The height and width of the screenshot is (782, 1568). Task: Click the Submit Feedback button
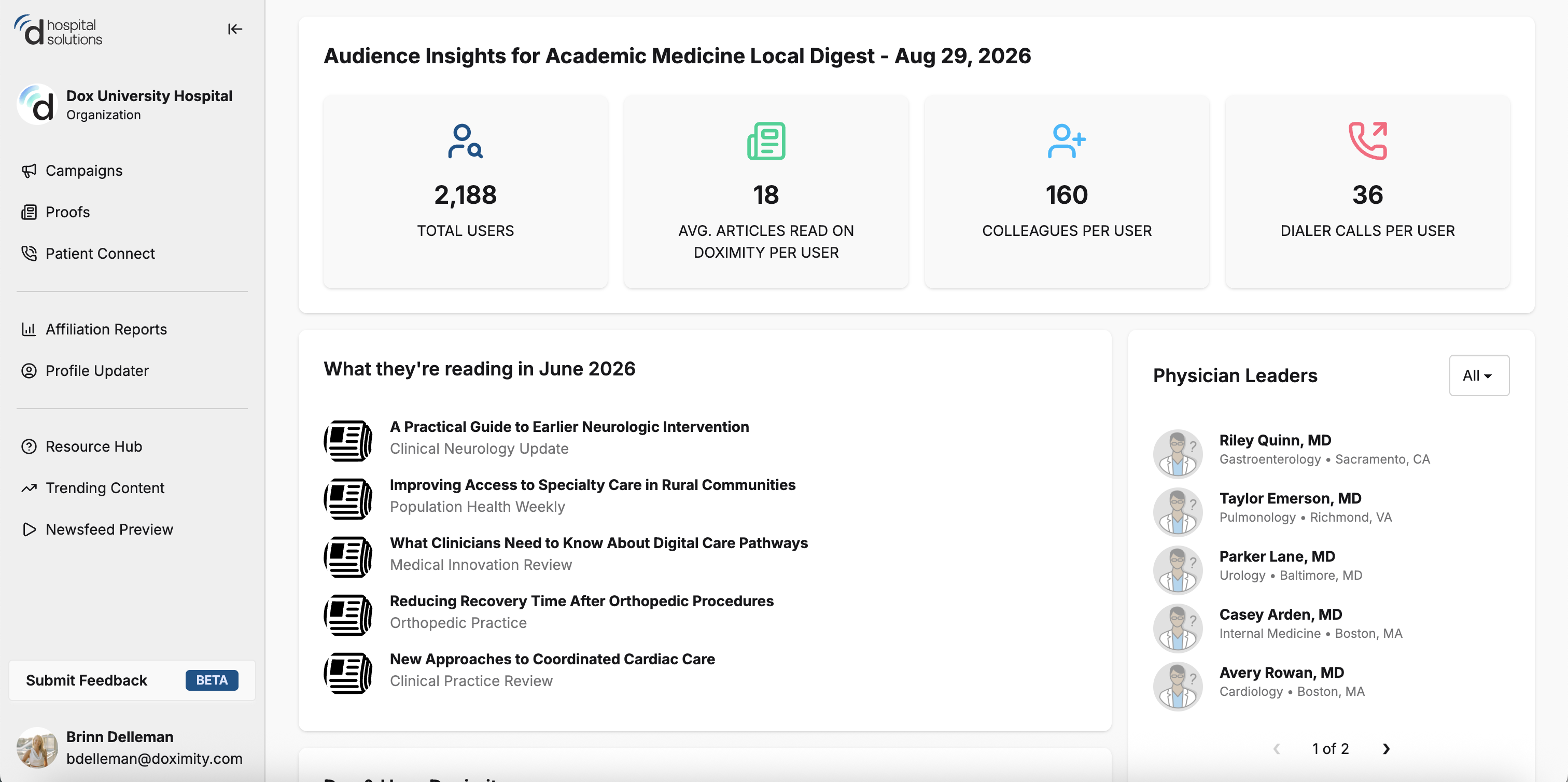point(132,680)
